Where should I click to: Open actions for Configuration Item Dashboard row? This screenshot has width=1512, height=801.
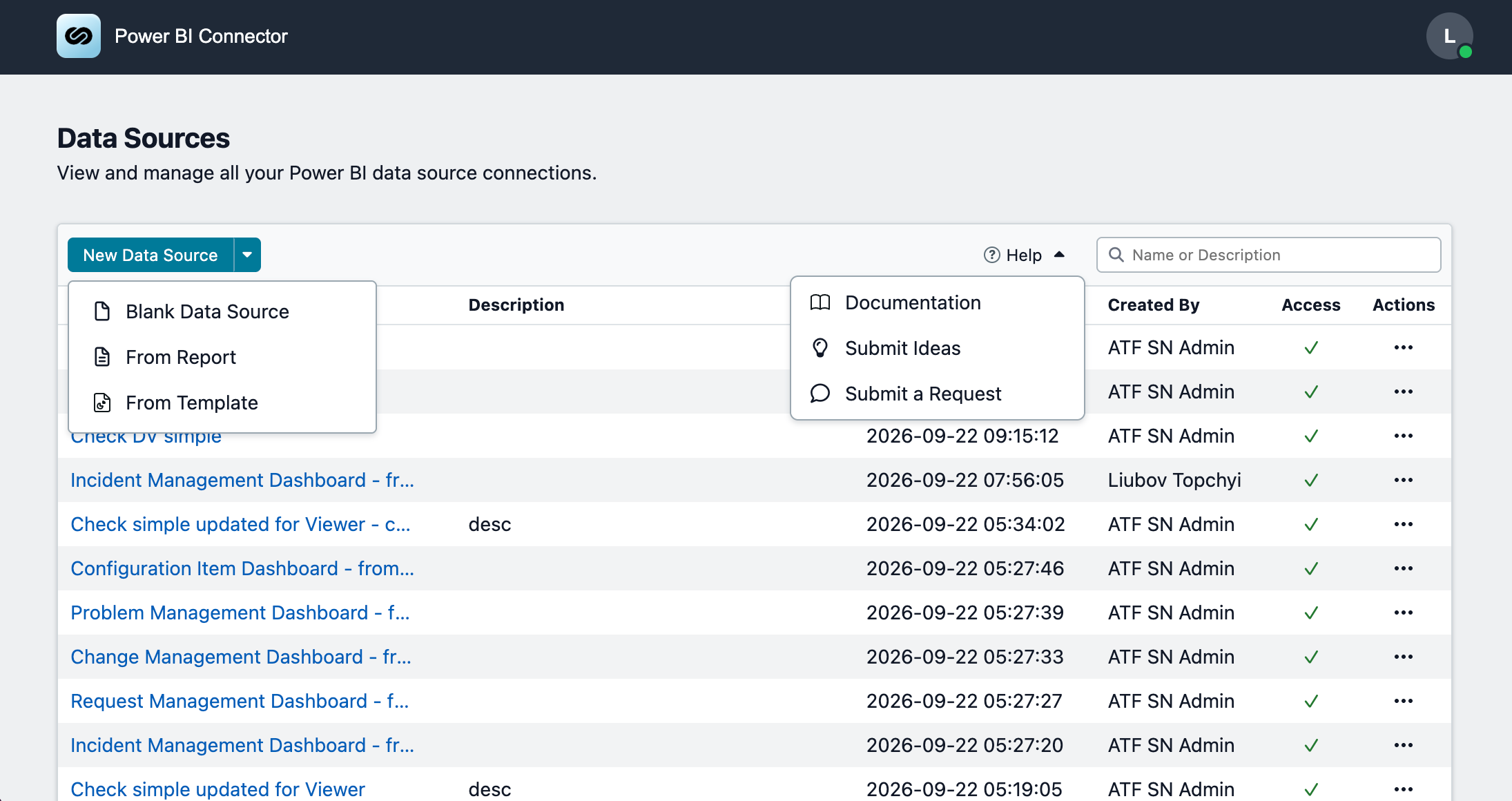[1404, 568]
